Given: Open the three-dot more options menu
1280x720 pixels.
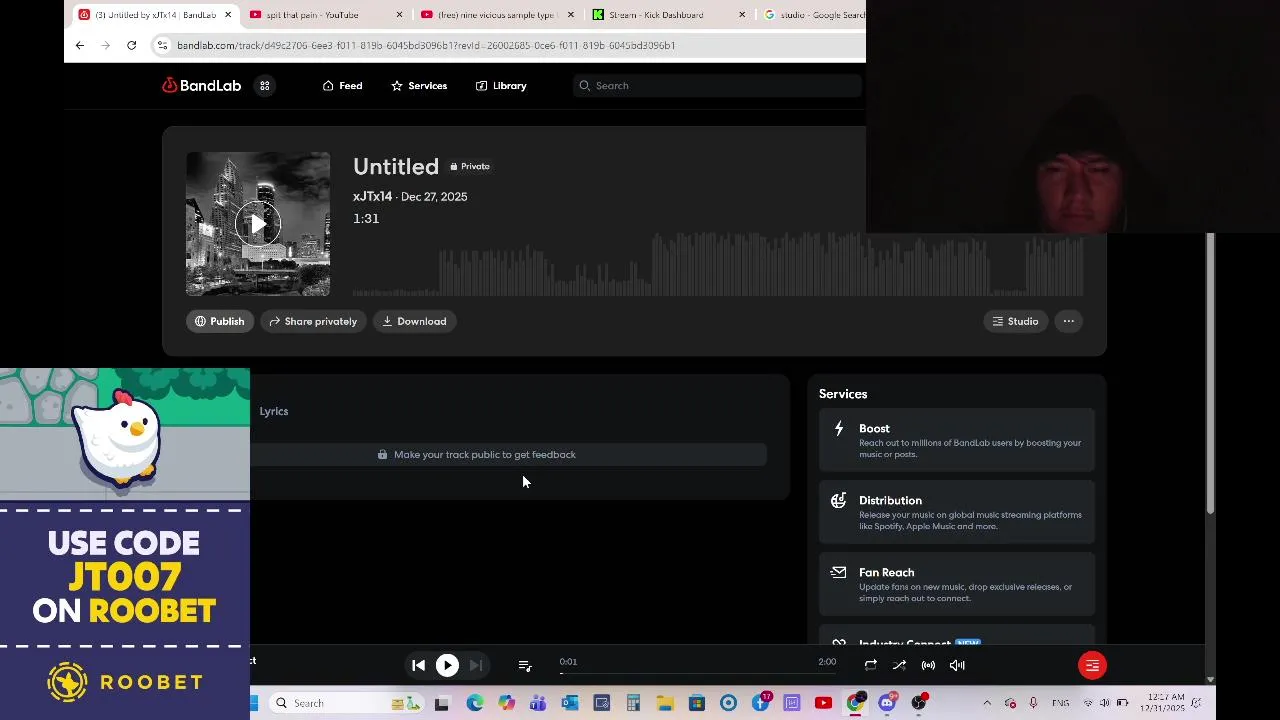Looking at the screenshot, I should coord(1069,321).
